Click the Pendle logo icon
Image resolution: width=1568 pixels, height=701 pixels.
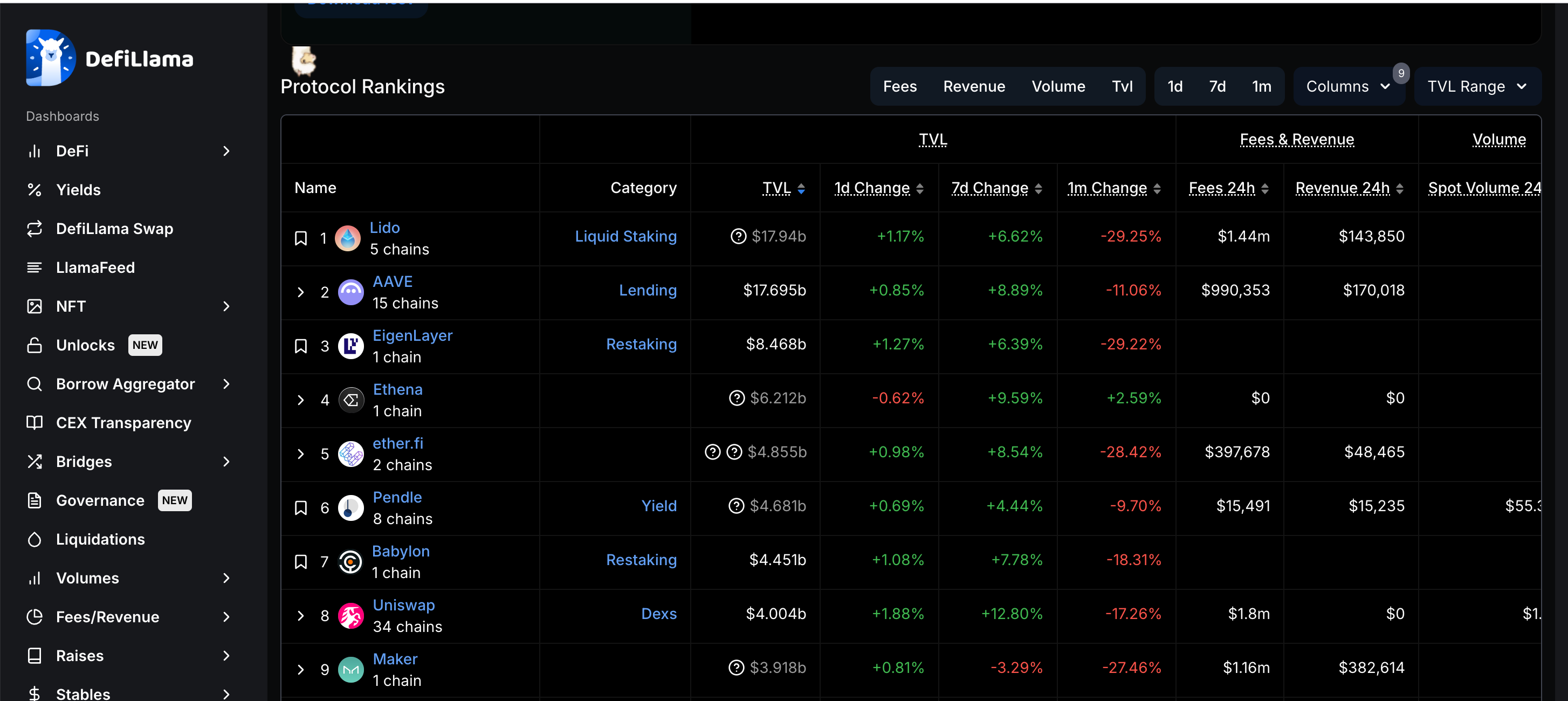pyautogui.click(x=350, y=507)
